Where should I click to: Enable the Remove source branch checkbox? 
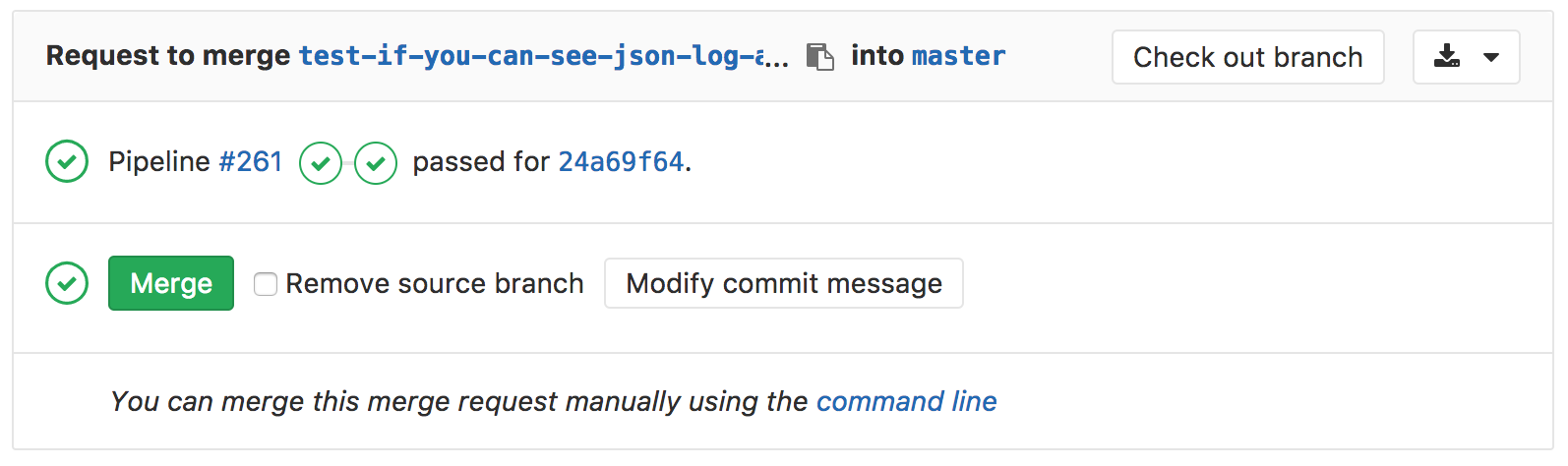(x=266, y=284)
